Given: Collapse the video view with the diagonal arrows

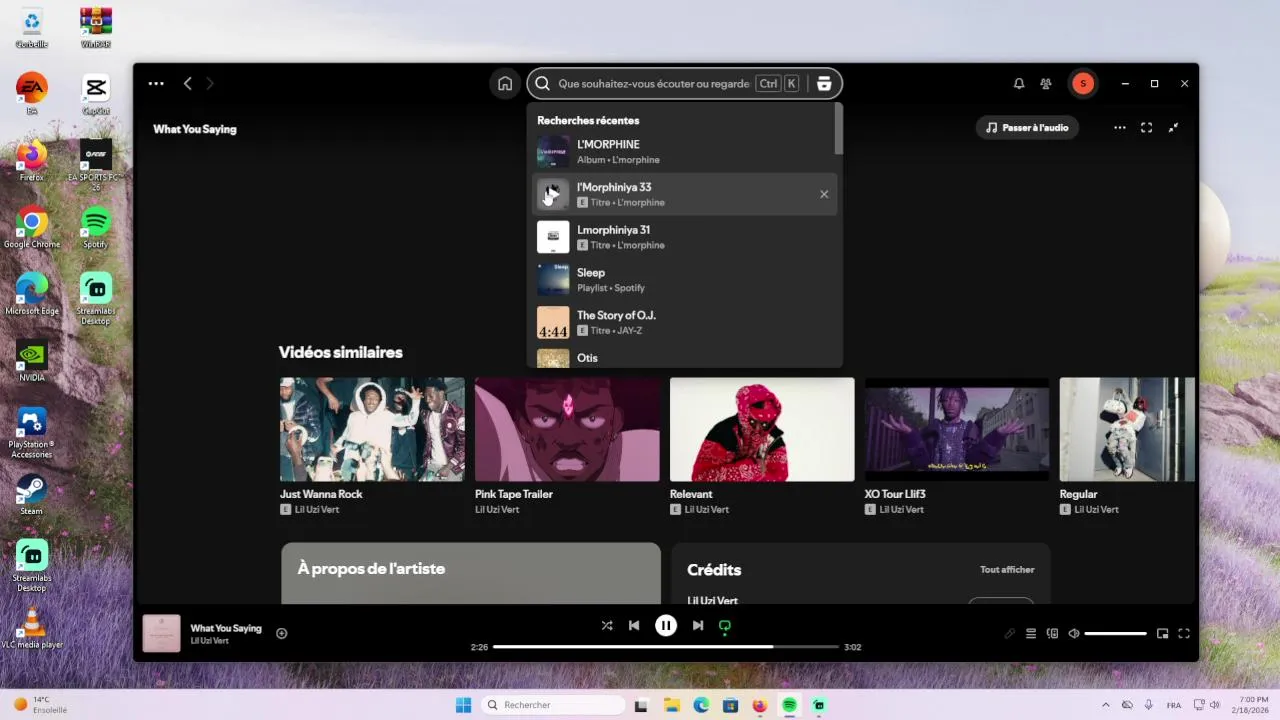Looking at the screenshot, I should 1174,128.
